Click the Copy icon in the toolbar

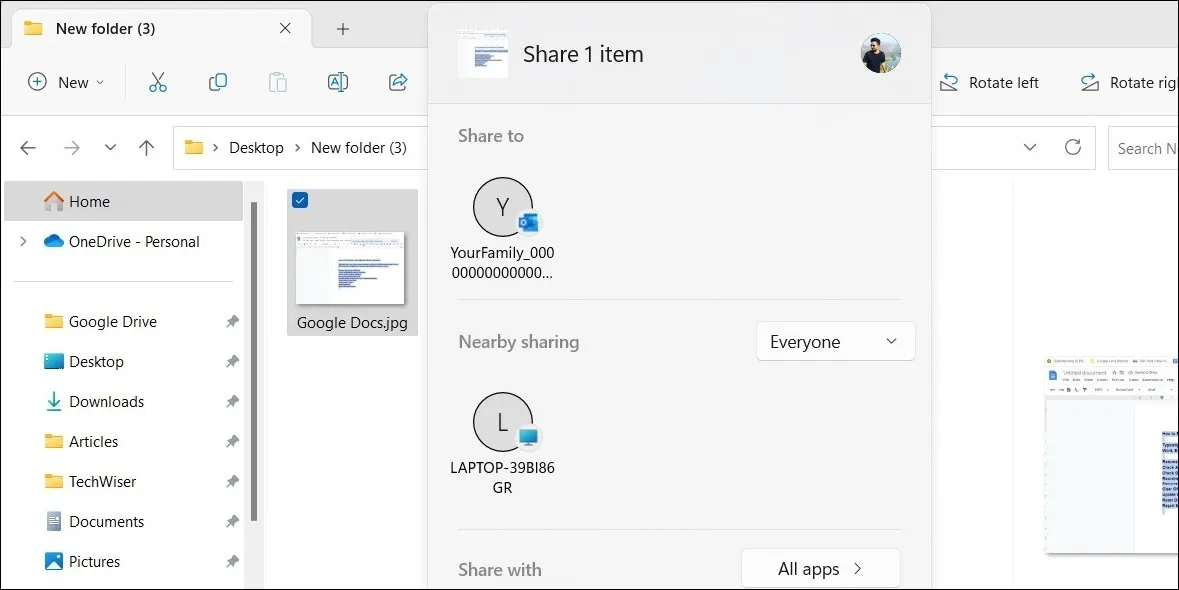(217, 82)
